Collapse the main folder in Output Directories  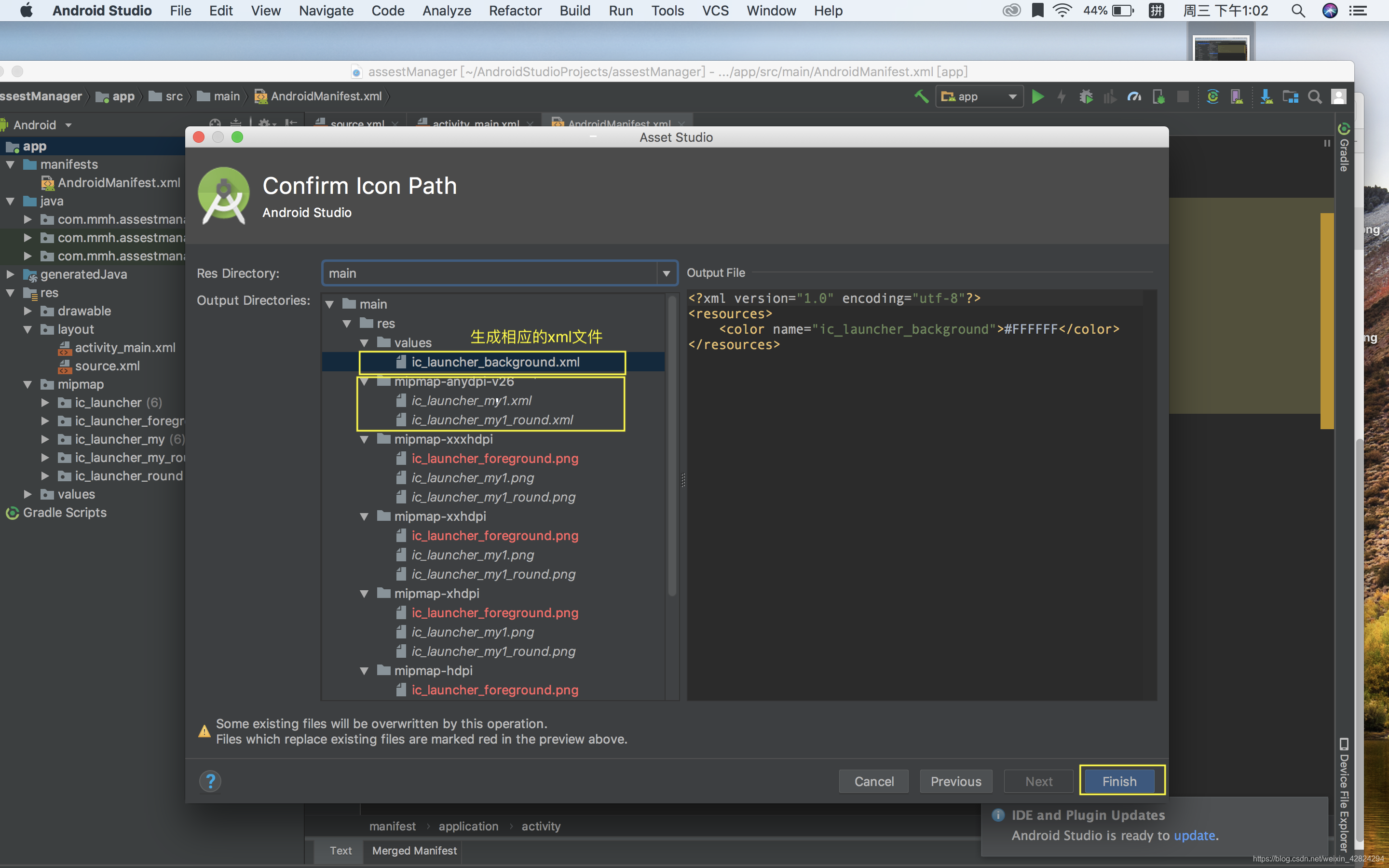click(x=329, y=304)
